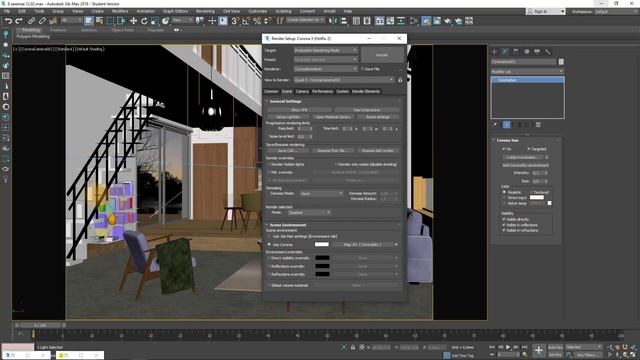Screen dimensions: 640x360
Task: Select the Select and Move tool
Action: 133,21
